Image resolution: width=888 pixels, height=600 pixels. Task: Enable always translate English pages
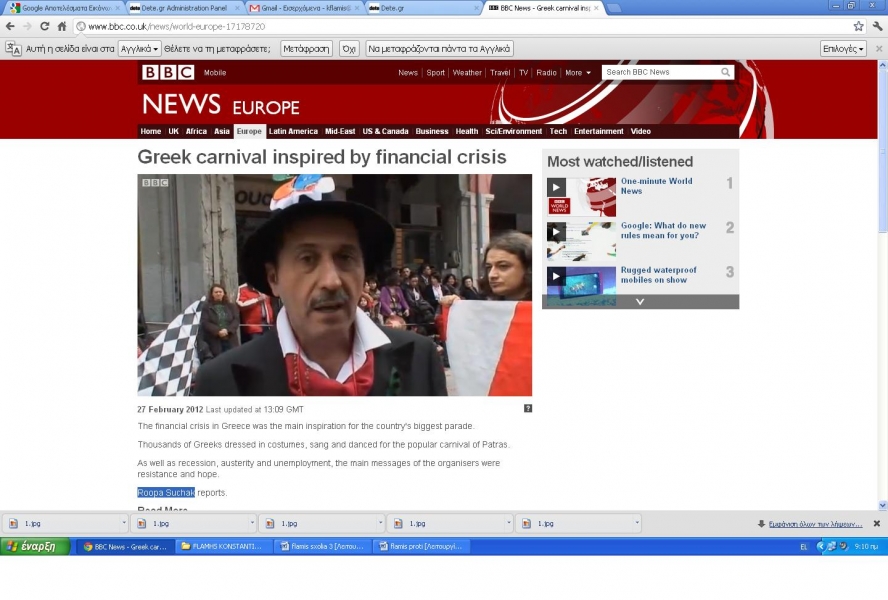pyautogui.click(x=440, y=47)
